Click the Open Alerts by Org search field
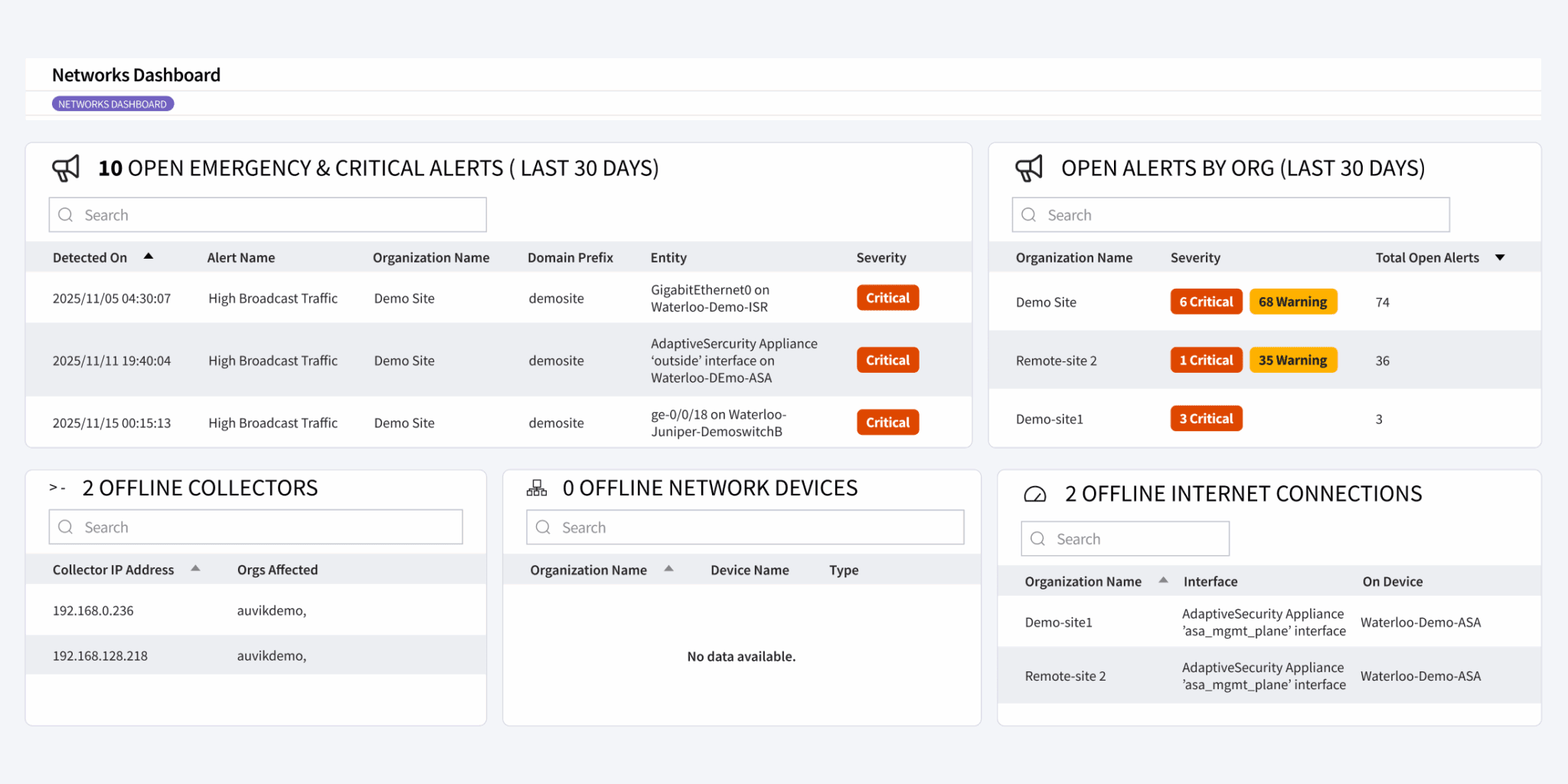 point(1230,214)
